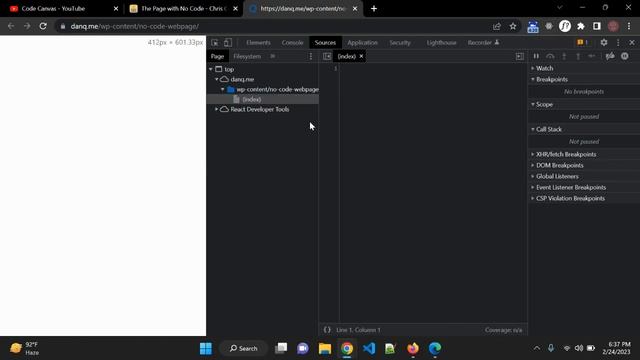640x360 pixels.
Task: Open File Explorer from taskbar
Action: pyautogui.click(x=325, y=348)
